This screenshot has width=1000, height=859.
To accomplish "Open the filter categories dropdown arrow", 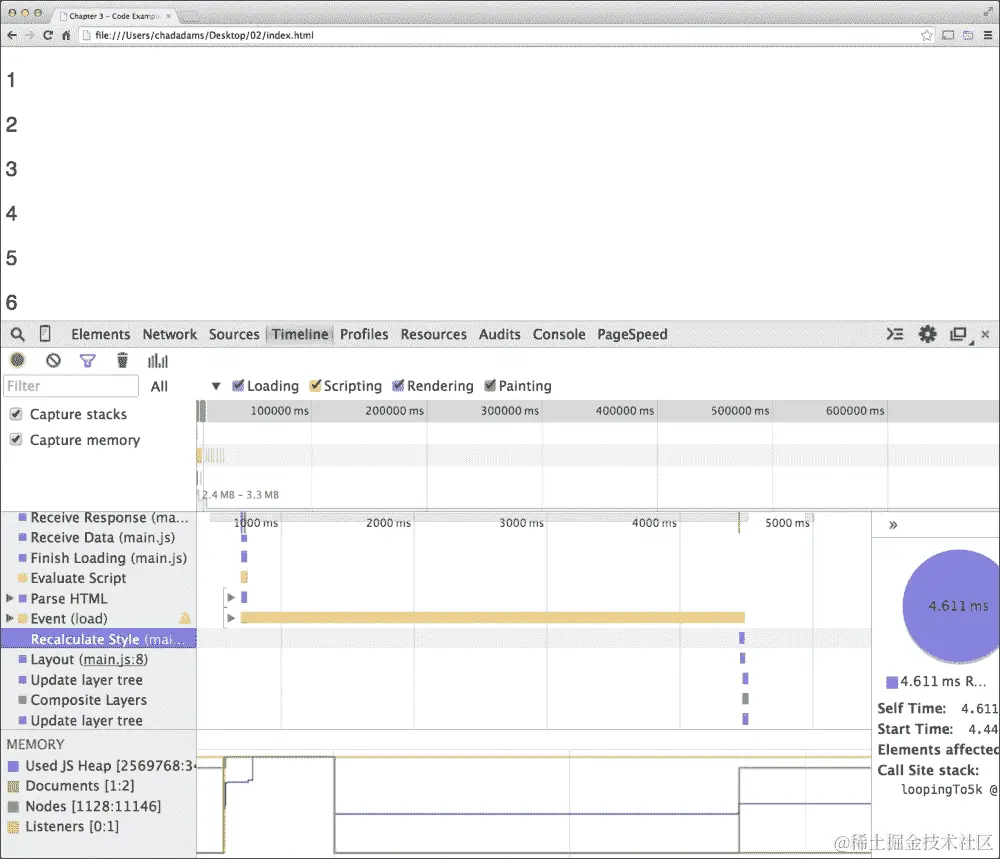I will tap(216, 386).
